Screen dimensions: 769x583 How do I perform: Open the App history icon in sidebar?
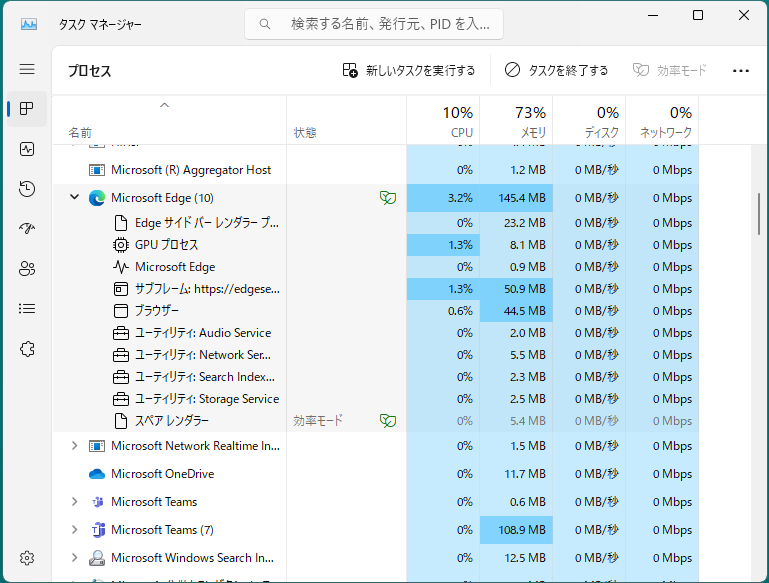click(27, 189)
